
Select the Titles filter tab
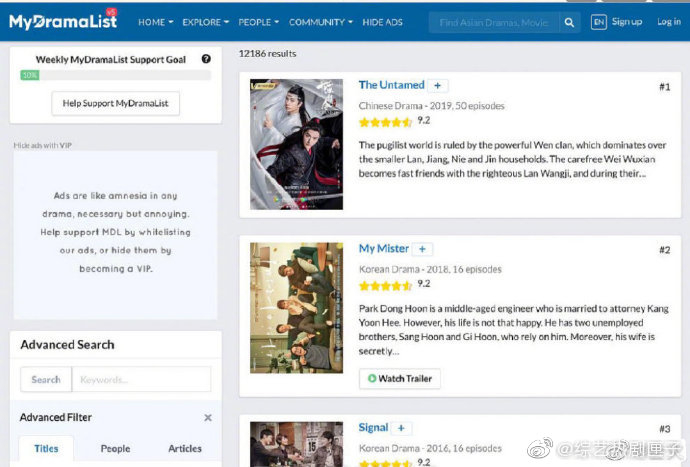coord(46,449)
